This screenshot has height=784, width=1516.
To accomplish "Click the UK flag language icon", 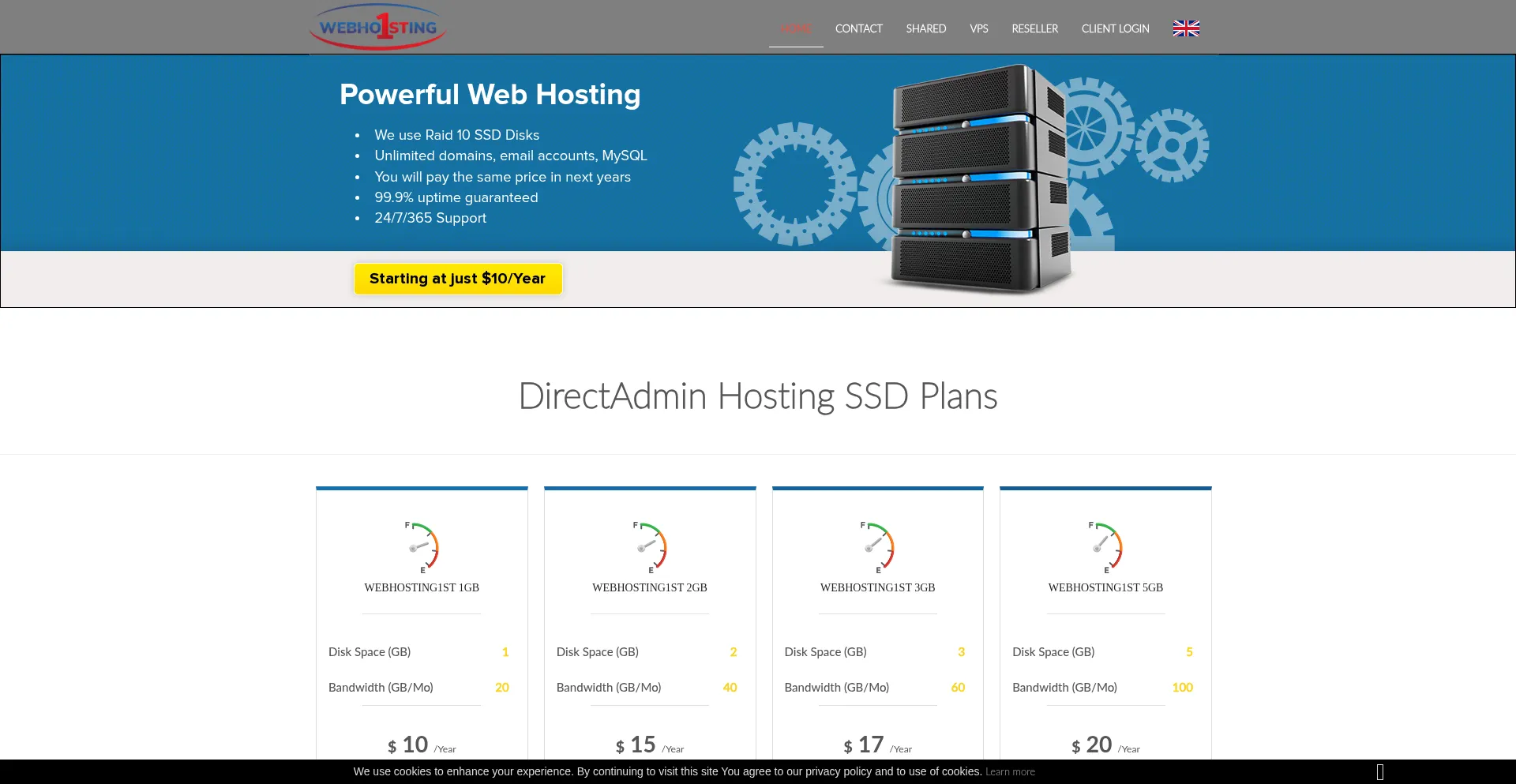I will (1185, 28).
